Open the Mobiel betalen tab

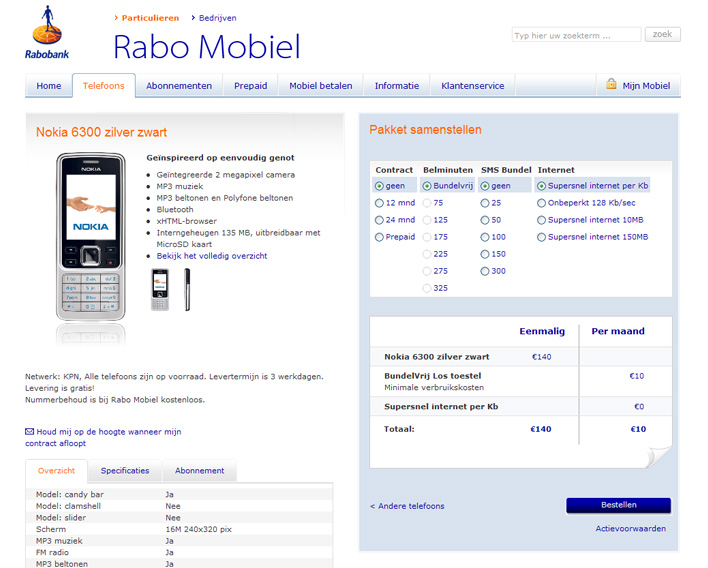[x=321, y=86]
